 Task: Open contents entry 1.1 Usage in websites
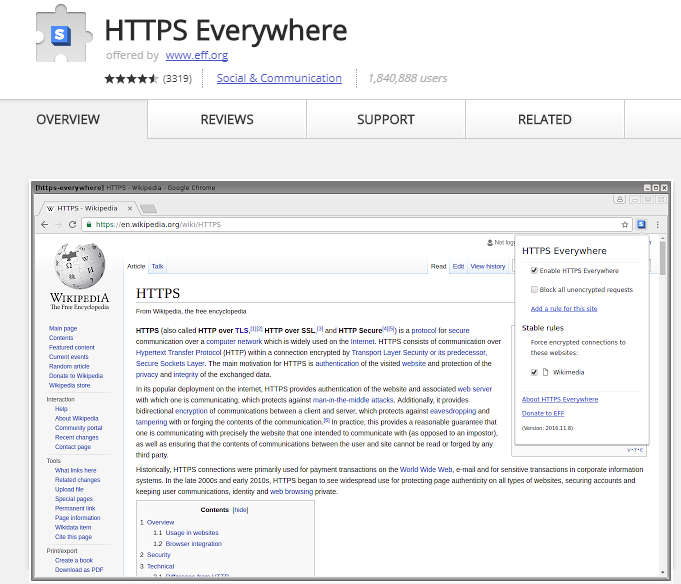point(192,533)
